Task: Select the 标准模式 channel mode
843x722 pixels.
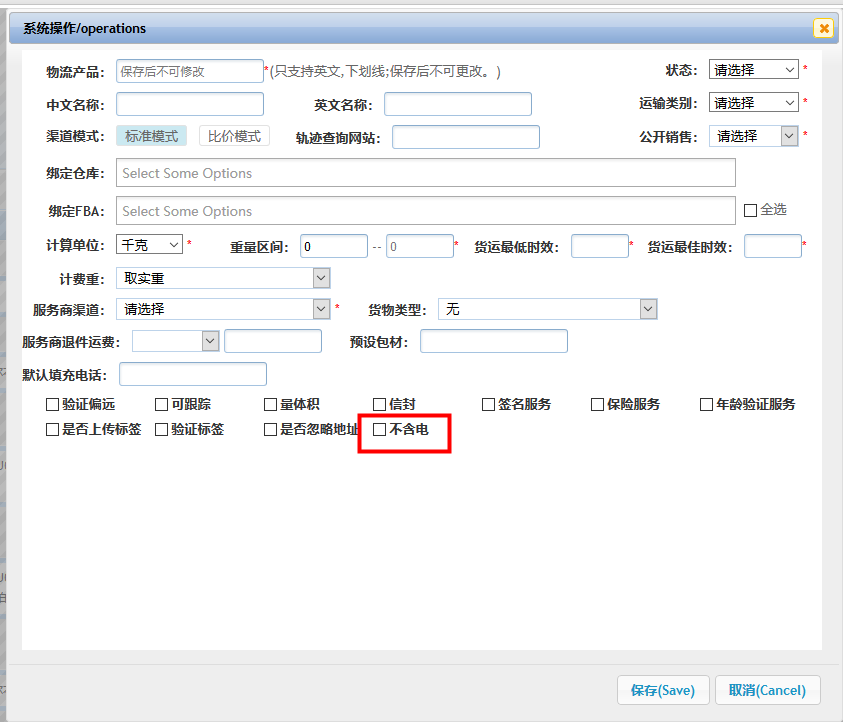Action: (151, 136)
